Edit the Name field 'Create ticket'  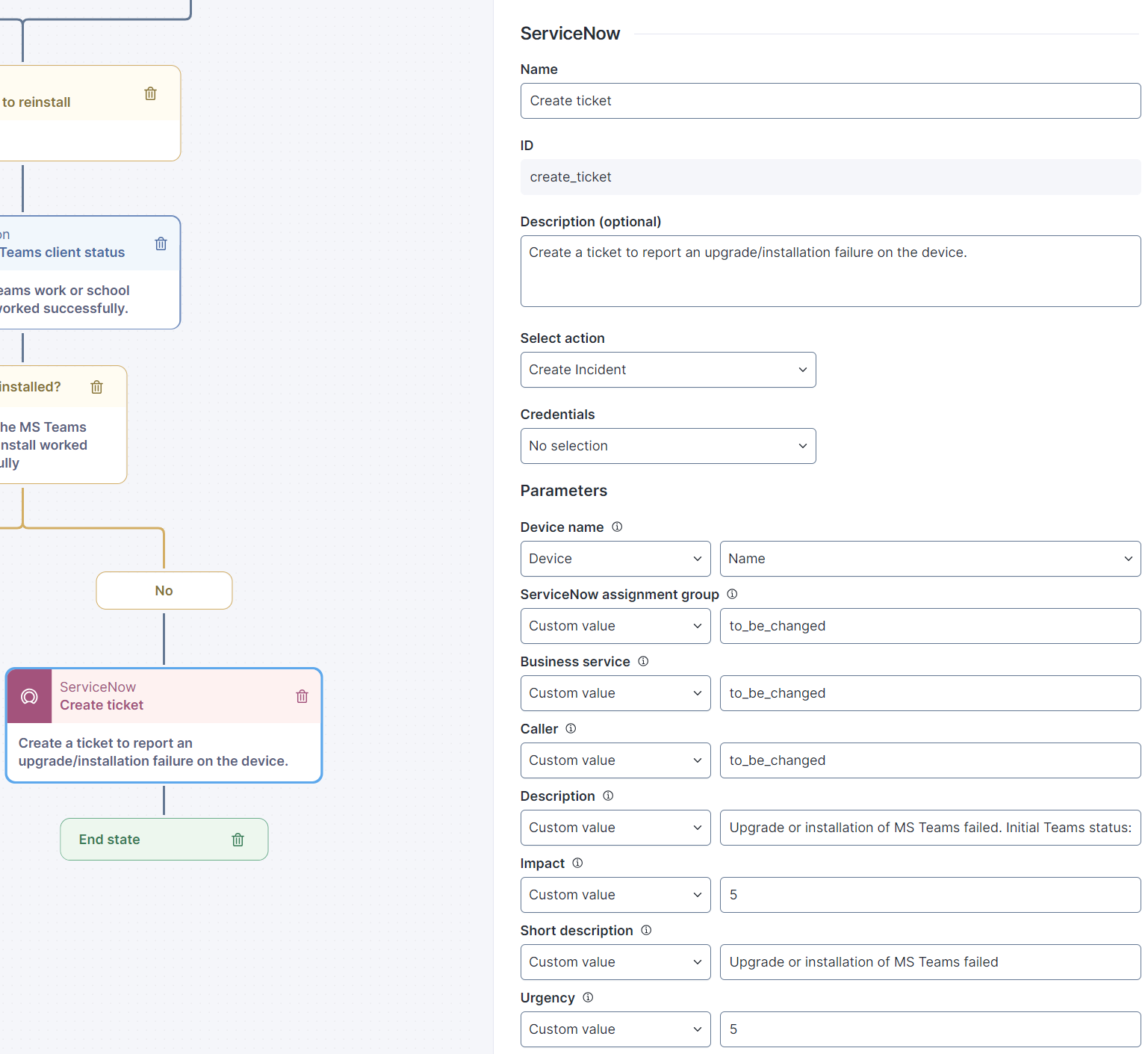(831, 101)
